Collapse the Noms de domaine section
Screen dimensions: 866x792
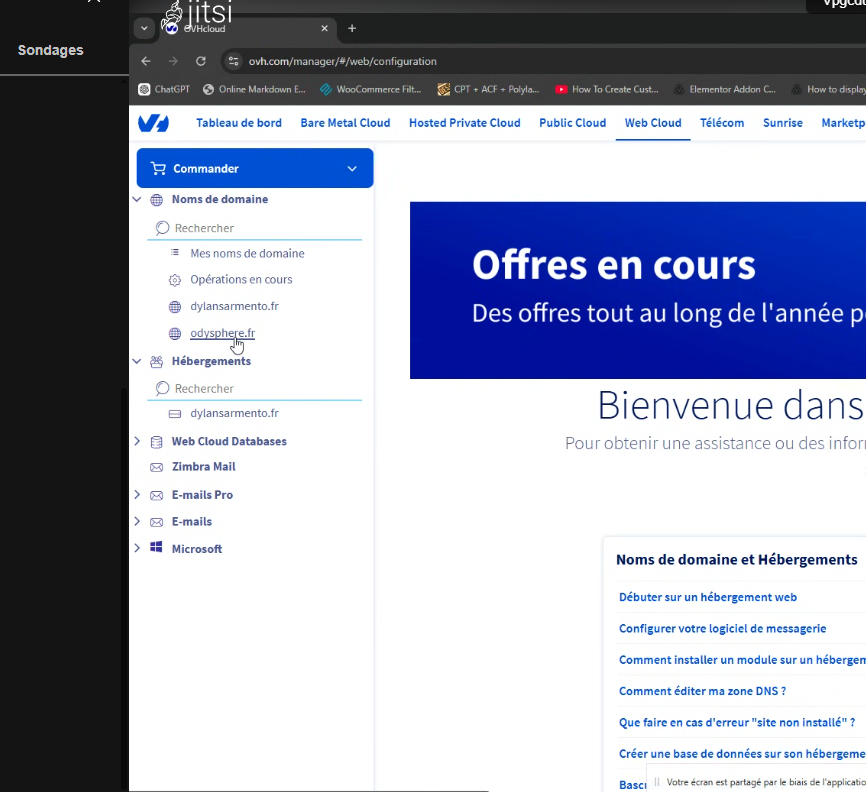click(137, 199)
